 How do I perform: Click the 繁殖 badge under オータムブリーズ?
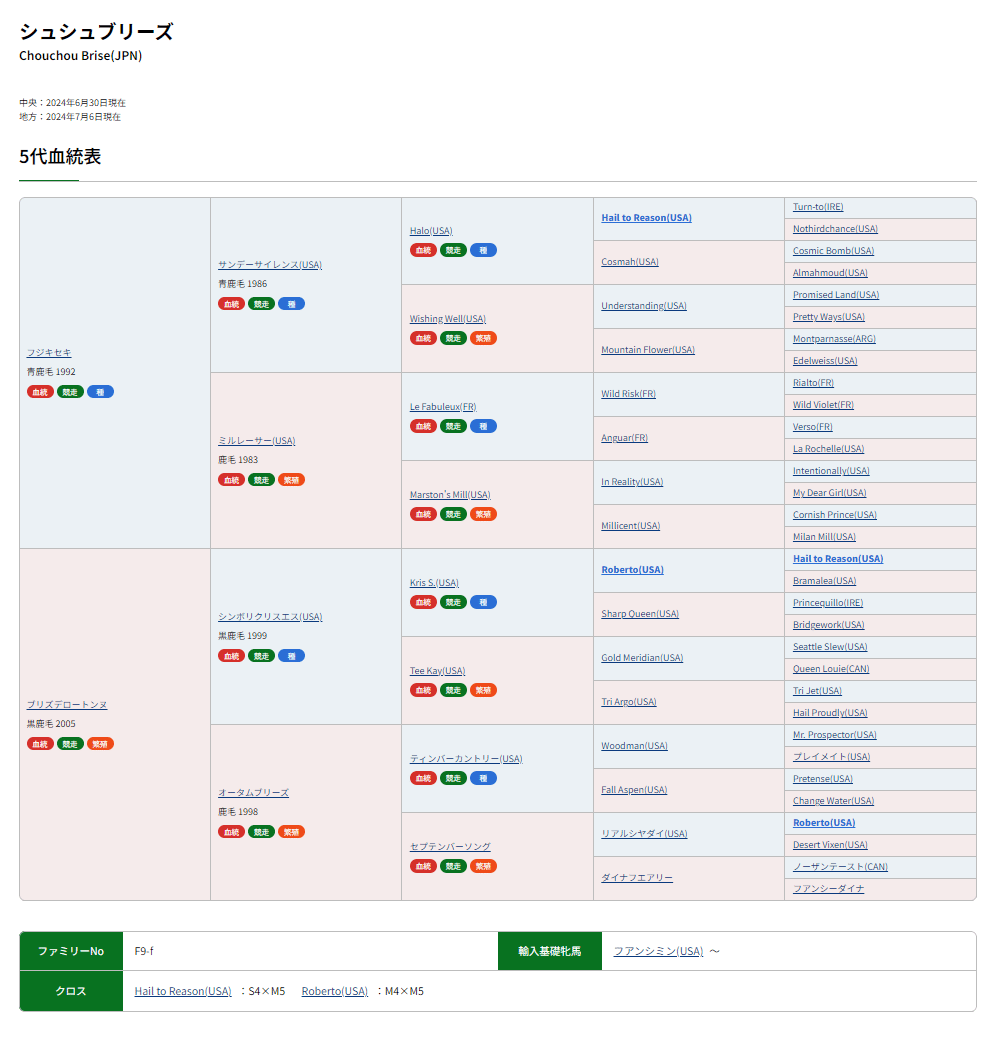(x=291, y=832)
